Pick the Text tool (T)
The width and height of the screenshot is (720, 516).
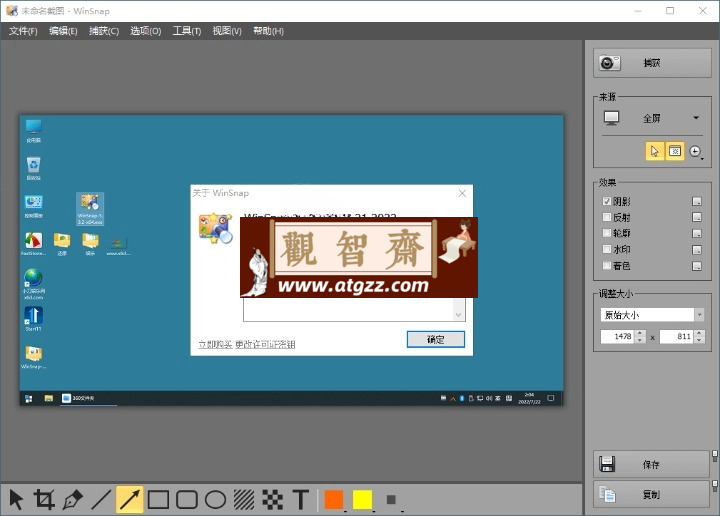[301, 499]
